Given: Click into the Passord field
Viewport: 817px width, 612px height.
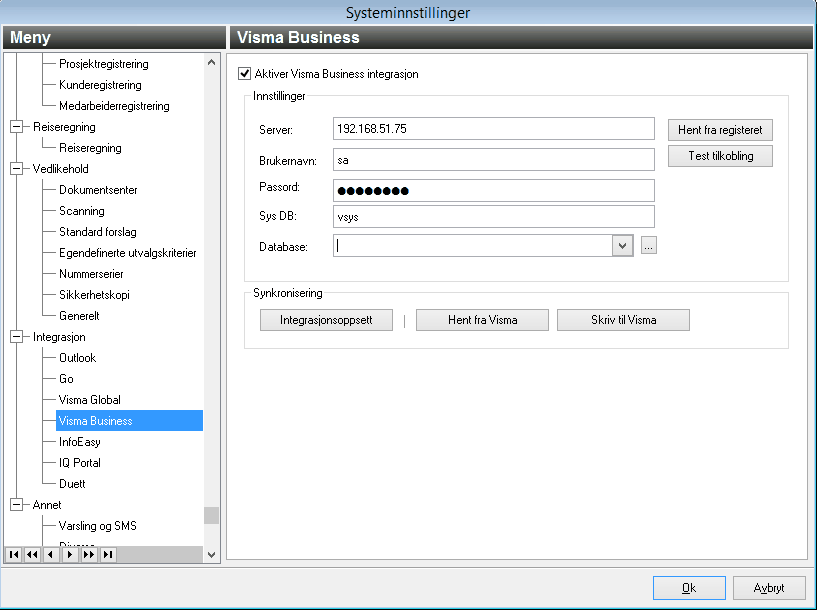Looking at the screenshot, I should [x=493, y=191].
